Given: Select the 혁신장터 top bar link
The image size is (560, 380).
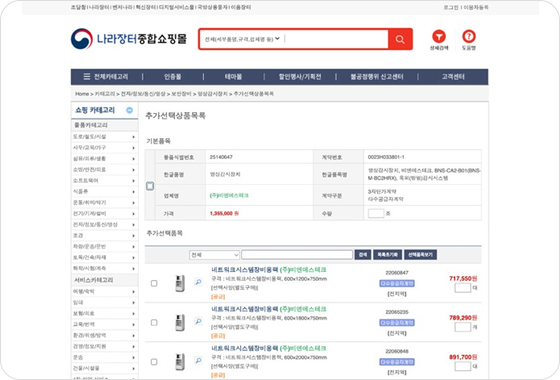Looking at the screenshot, I should point(145,7).
